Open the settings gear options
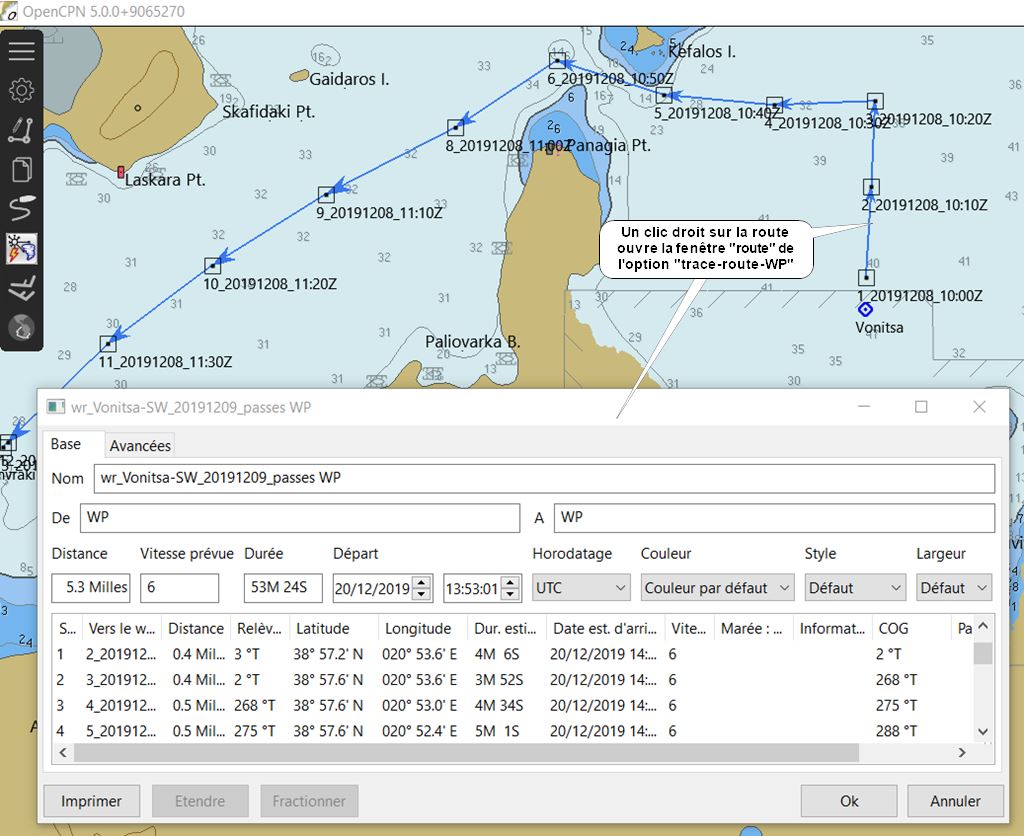This screenshot has height=836, width=1024. (x=22, y=91)
